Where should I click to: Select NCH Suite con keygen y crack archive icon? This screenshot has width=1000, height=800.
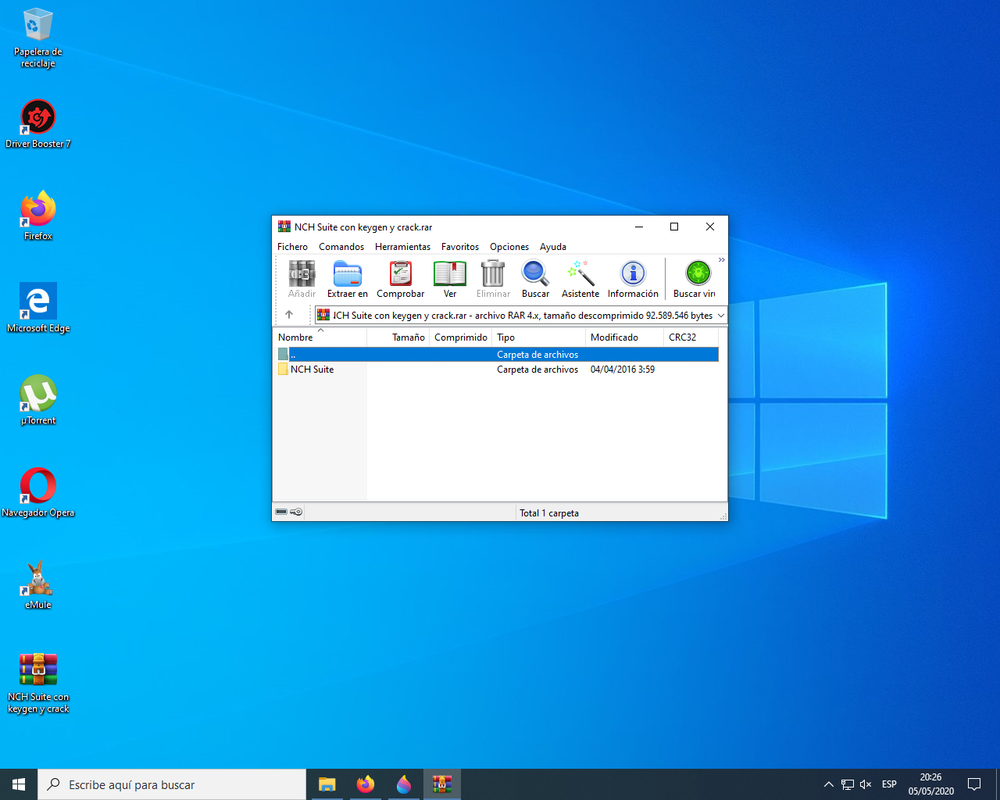[x=38, y=683]
